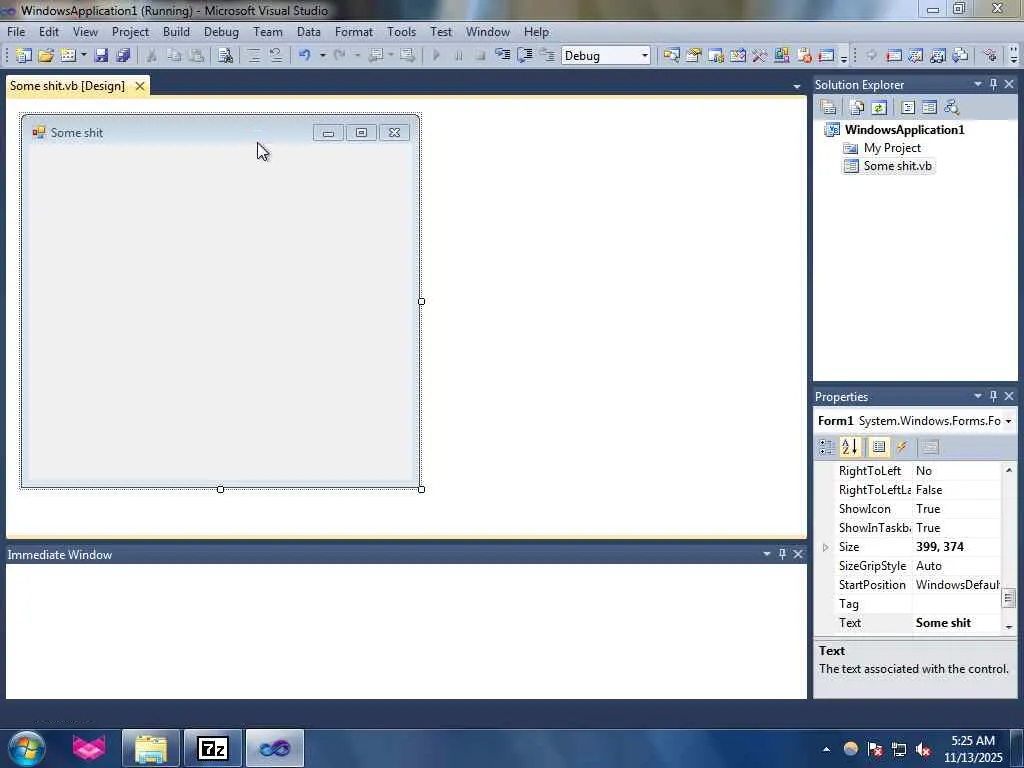Click the Step Into debug icon
The height and width of the screenshot is (768, 1024).
click(x=502, y=56)
